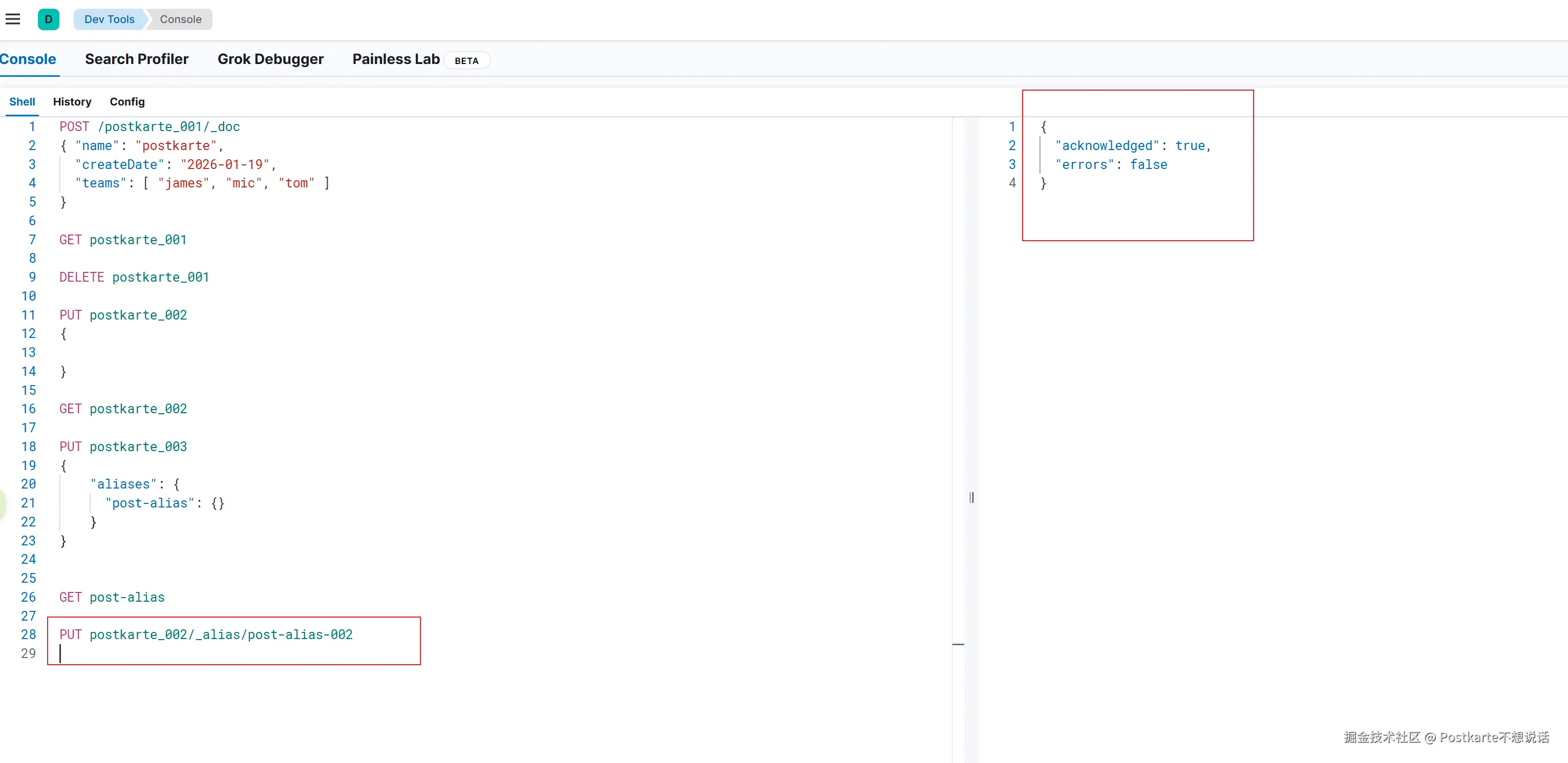Click the "acknowledged": true response line
The image size is (1568, 763).
(x=1132, y=146)
